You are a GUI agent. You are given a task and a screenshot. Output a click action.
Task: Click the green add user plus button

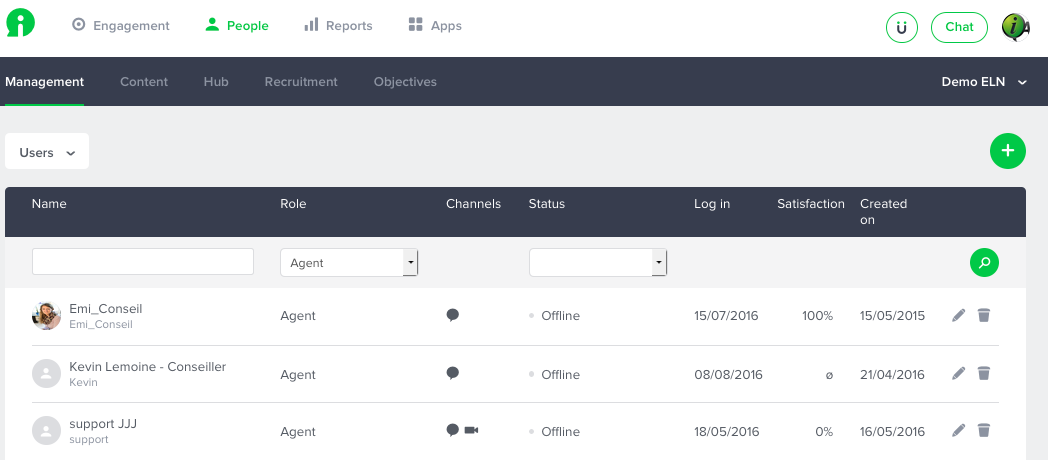[x=1007, y=151]
